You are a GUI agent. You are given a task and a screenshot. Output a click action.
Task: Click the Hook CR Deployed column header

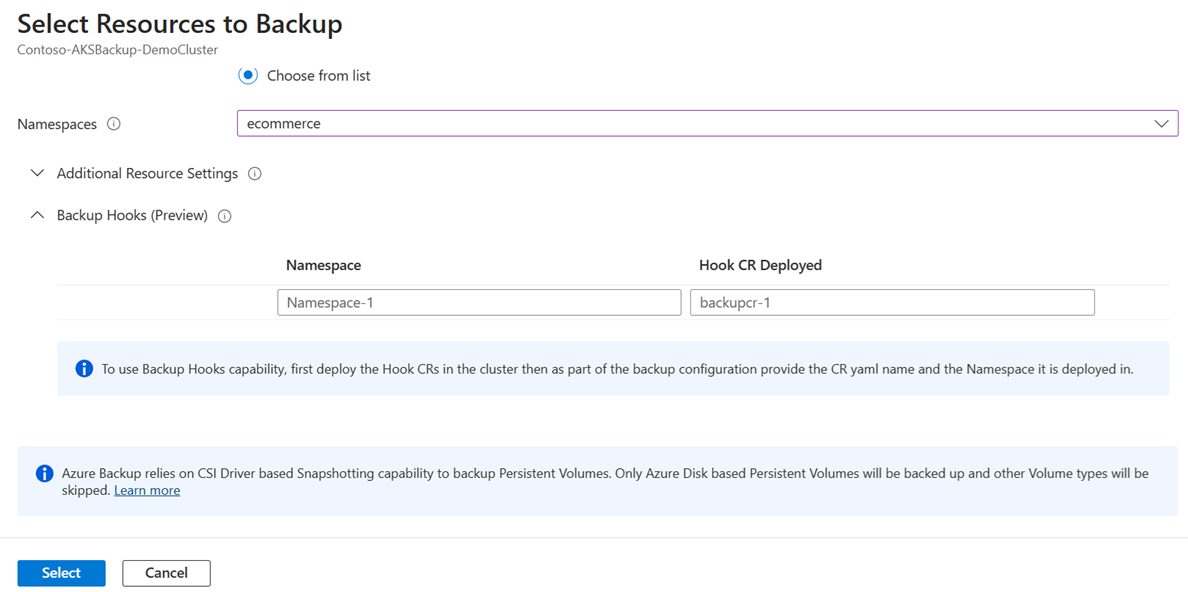(760, 265)
